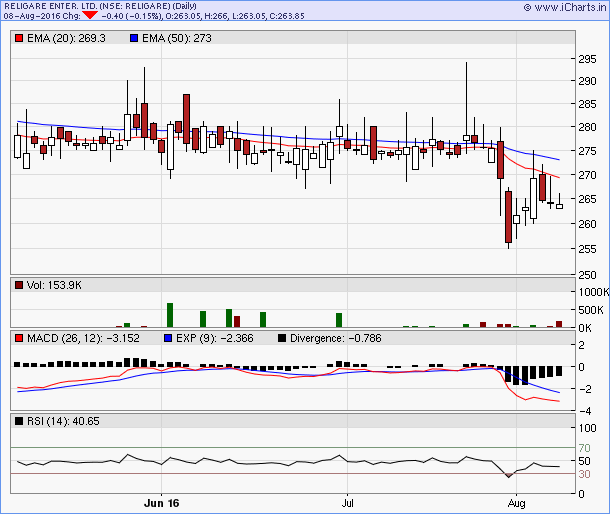Click the Jun 16 date axis label
This screenshot has height=514, width=610.
[x=161, y=503]
